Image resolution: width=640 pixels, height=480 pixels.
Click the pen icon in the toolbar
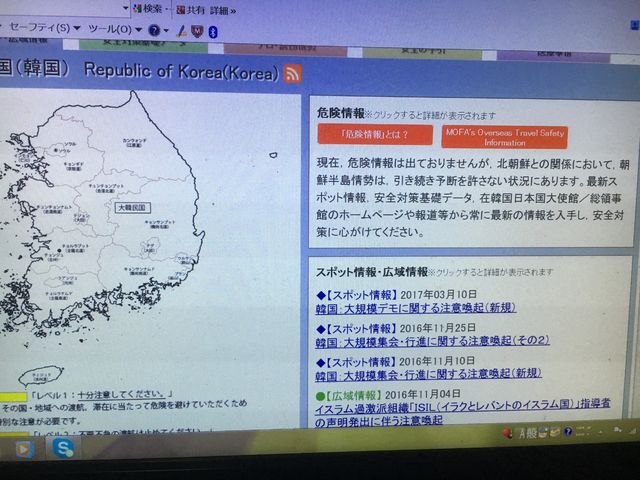tap(181, 32)
